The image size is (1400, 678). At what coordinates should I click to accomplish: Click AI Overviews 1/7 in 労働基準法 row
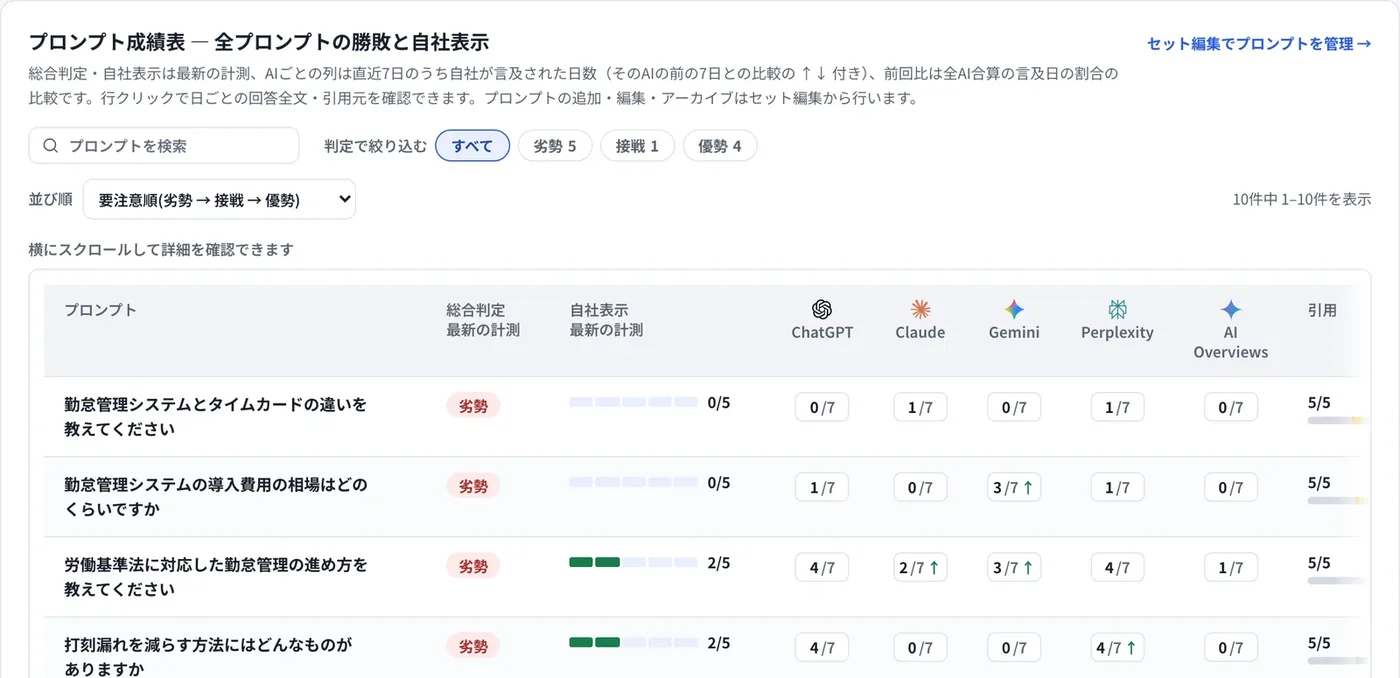pos(1231,567)
